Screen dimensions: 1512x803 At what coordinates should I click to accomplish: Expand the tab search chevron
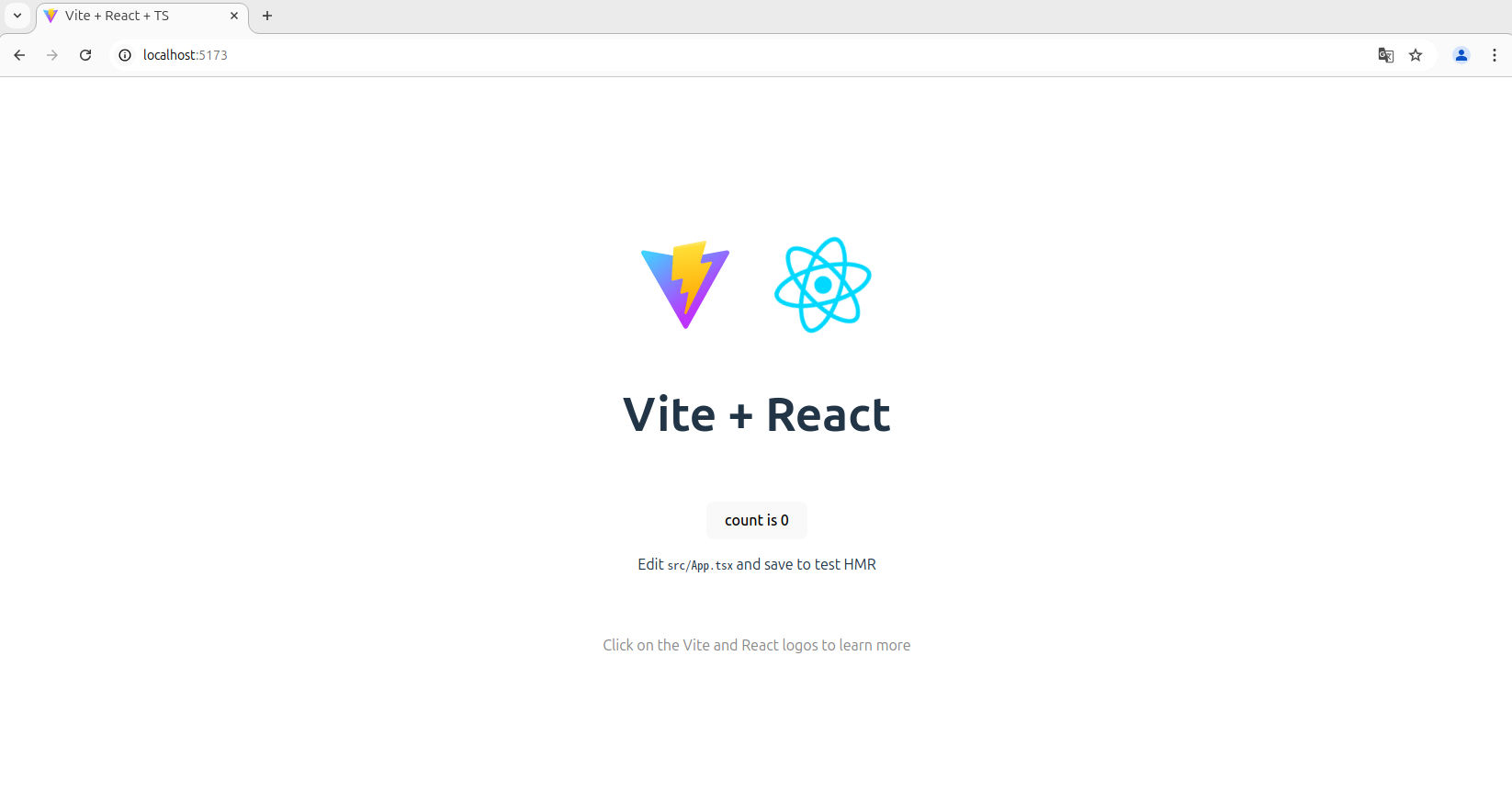[17, 16]
